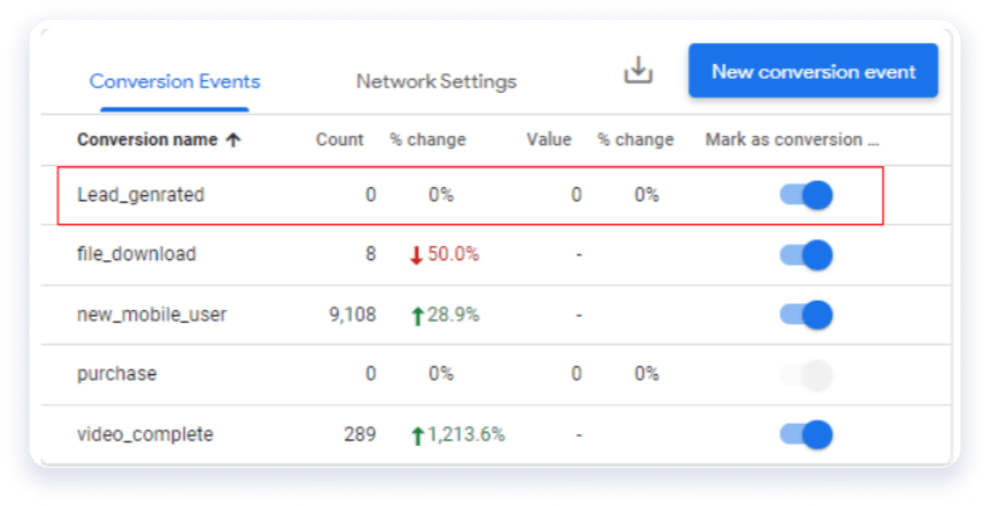The image size is (990, 506).
Task: Click the 9,108 count value
Action: [x=352, y=315]
